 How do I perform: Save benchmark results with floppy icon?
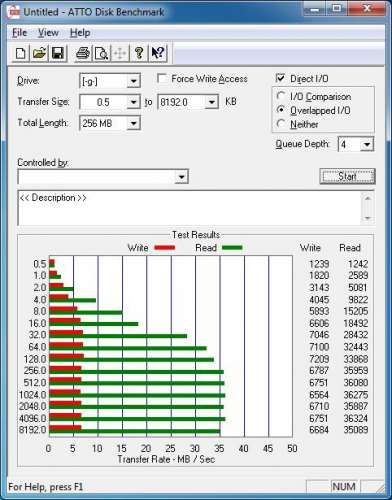tap(58, 53)
